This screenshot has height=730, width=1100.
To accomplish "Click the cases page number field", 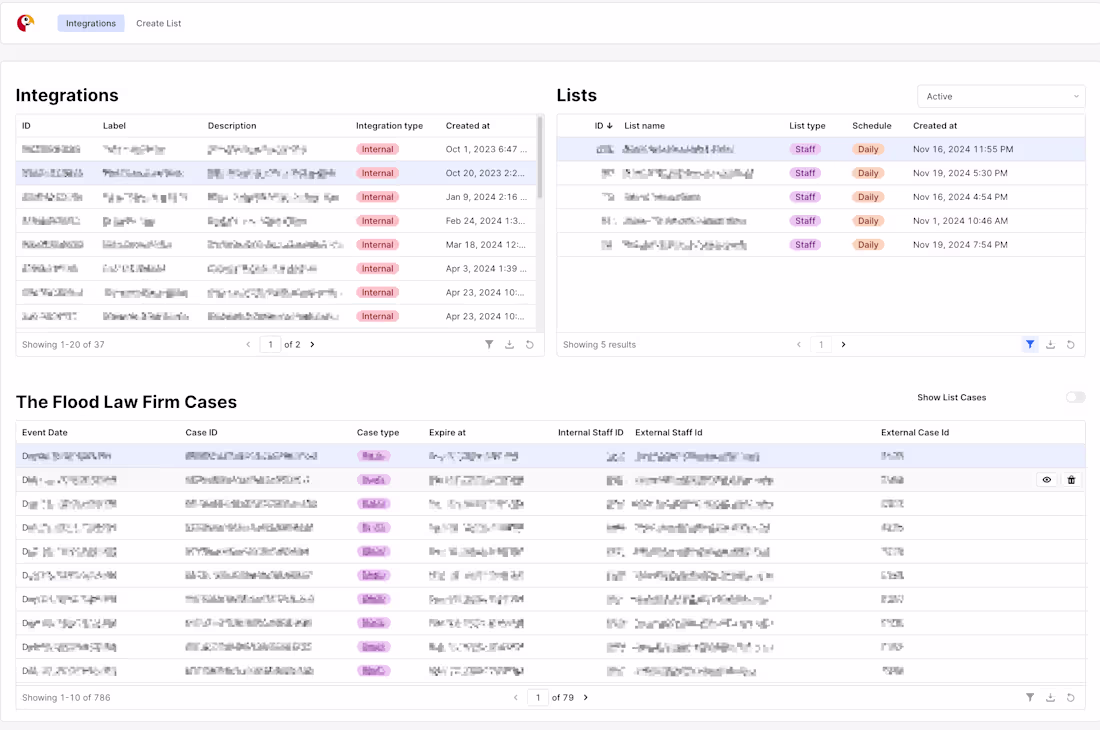I will pos(538,698).
